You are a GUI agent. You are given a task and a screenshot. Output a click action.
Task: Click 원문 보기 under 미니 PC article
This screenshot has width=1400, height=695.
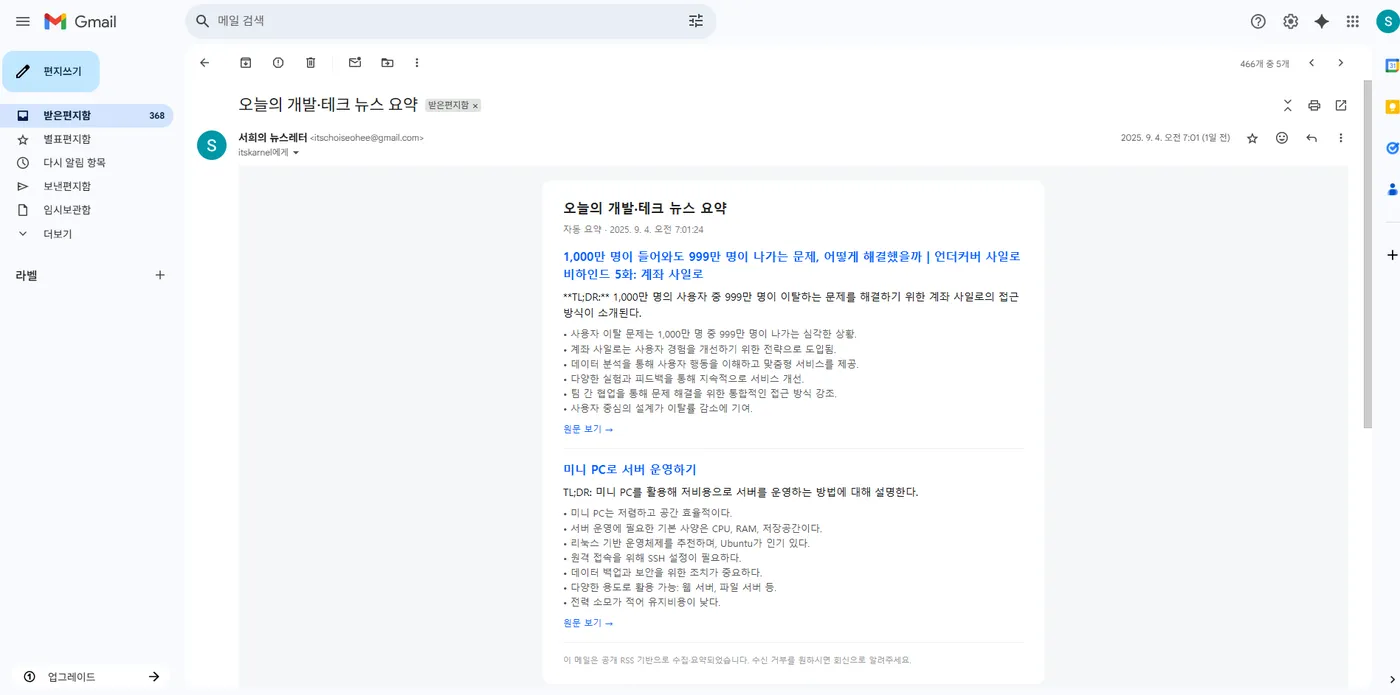[x=588, y=623]
